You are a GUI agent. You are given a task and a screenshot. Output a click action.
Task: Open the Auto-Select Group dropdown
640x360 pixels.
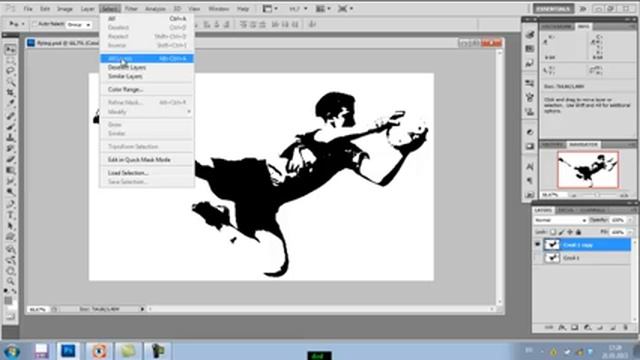coord(79,24)
